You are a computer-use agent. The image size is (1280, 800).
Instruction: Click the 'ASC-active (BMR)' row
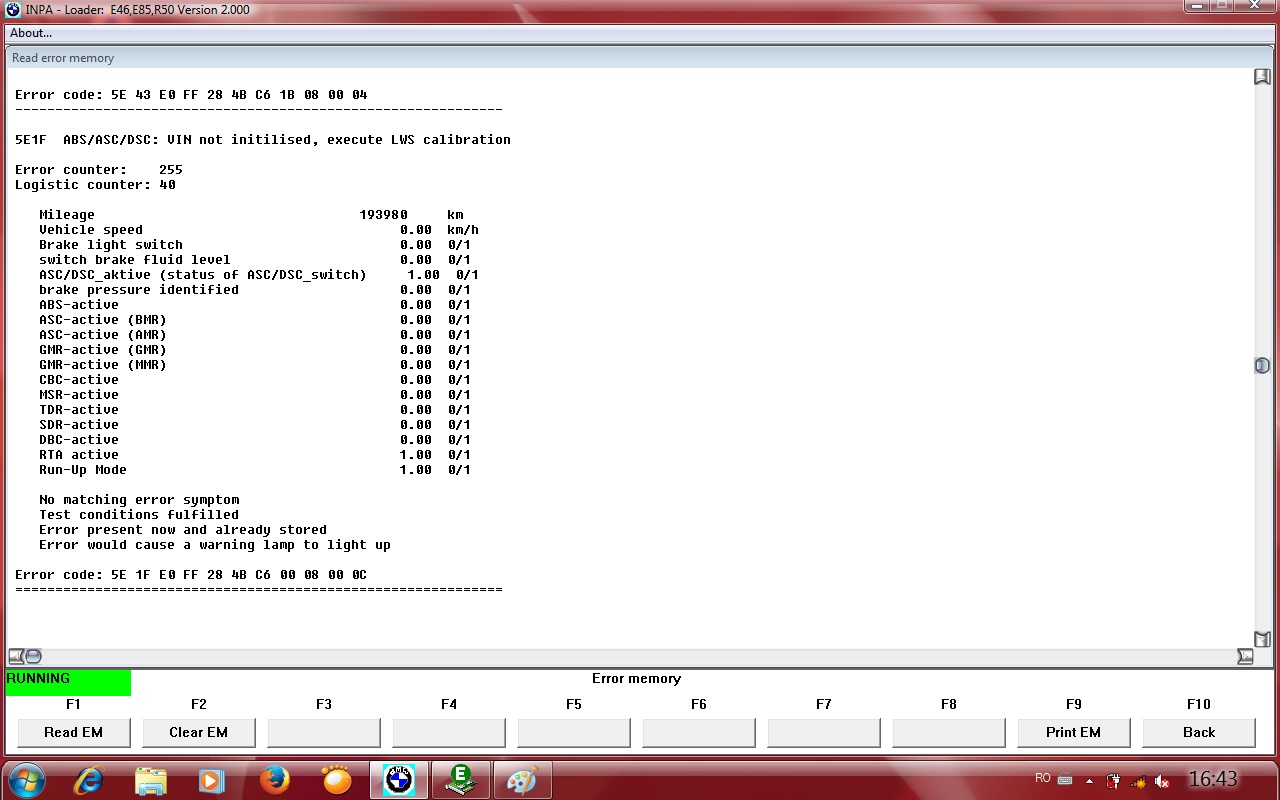click(x=255, y=320)
